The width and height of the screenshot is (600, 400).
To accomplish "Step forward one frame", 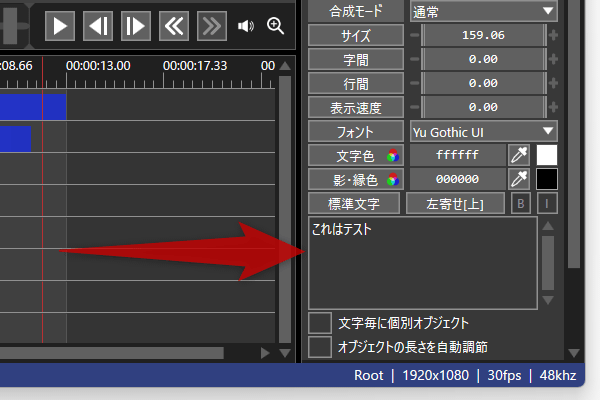I will pos(136,26).
